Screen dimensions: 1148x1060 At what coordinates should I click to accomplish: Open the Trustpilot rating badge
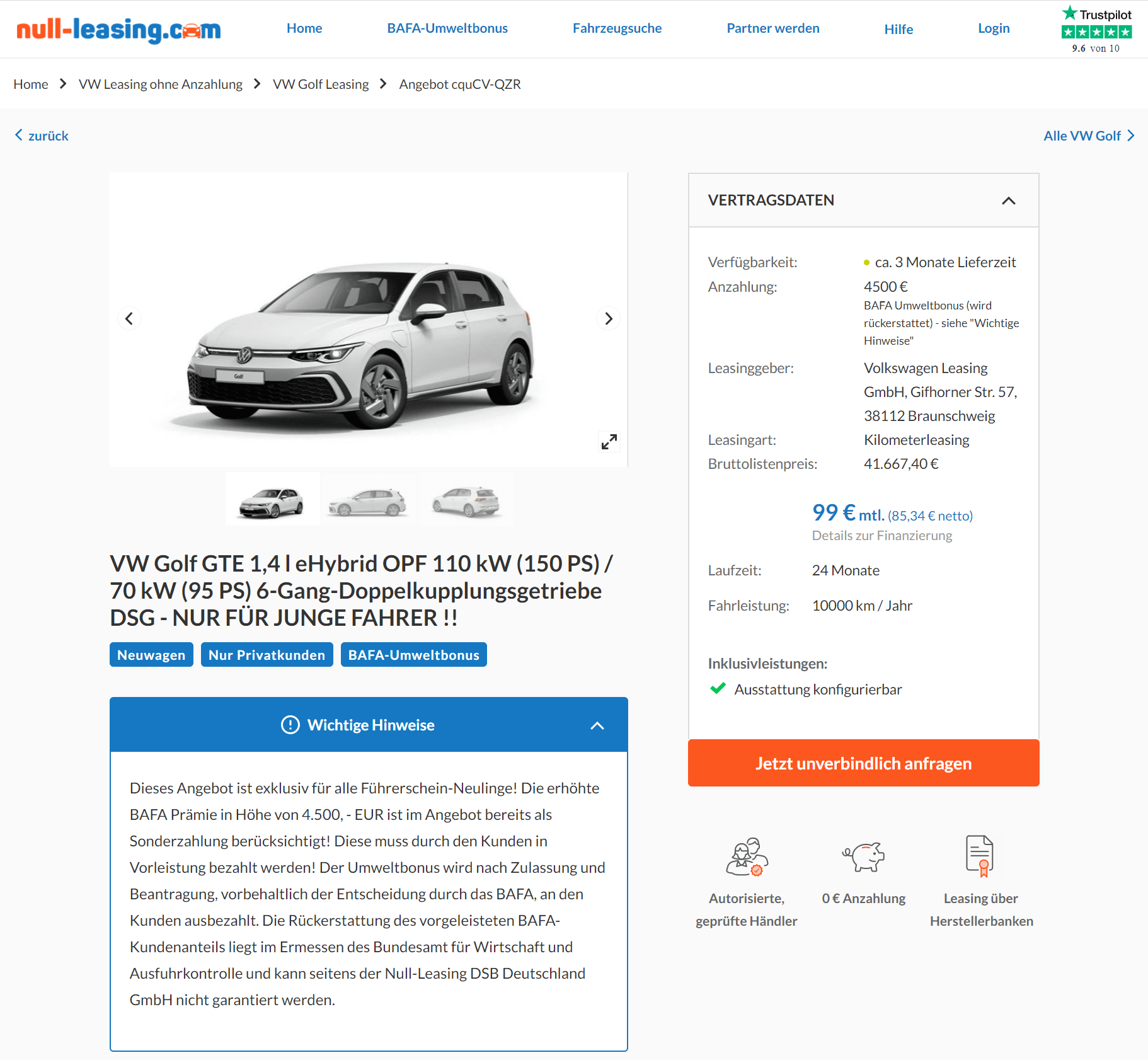(x=1096, y=30)
